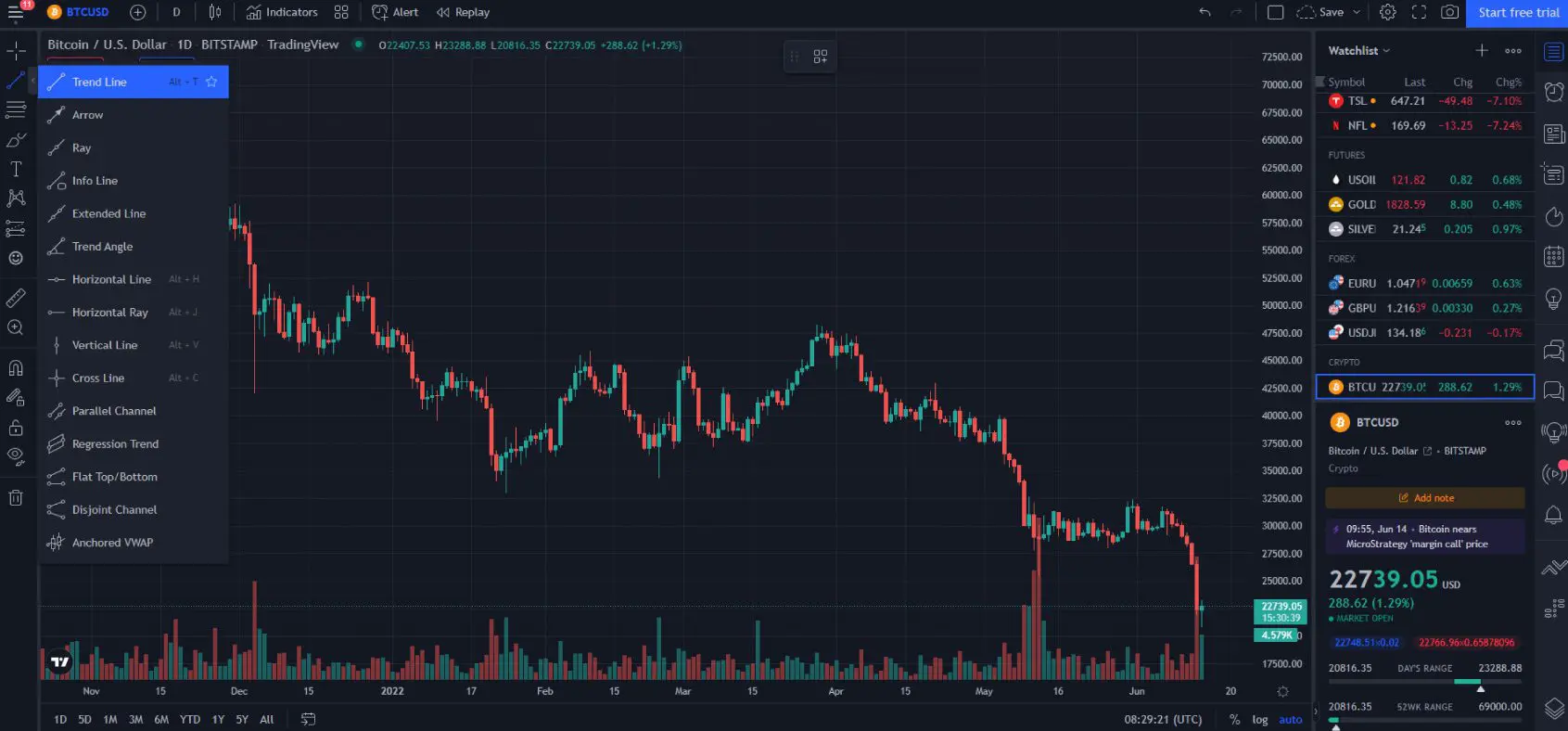Choose Parallel Channel tool
1568x731 pixels.
pos(133,411)
